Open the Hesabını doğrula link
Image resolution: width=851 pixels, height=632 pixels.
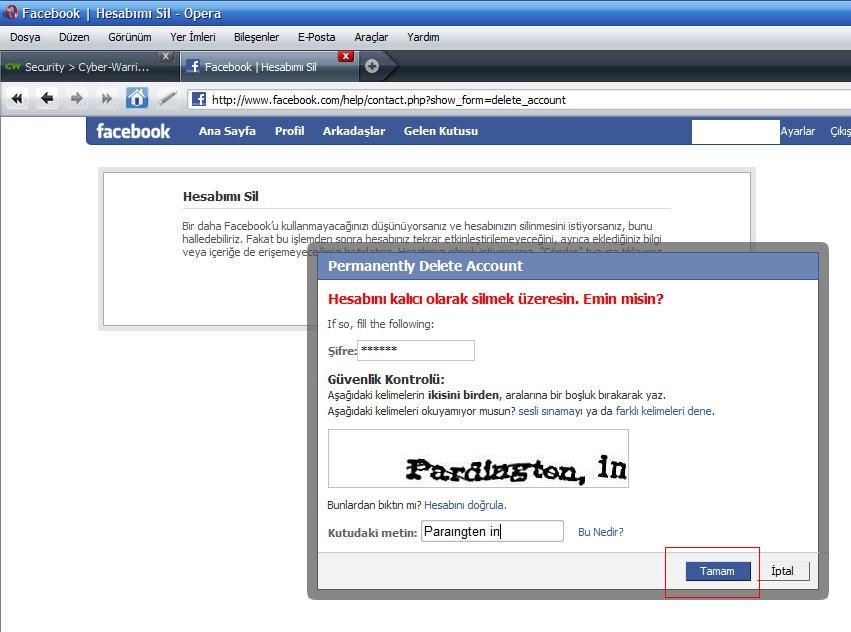pos(464,505)
